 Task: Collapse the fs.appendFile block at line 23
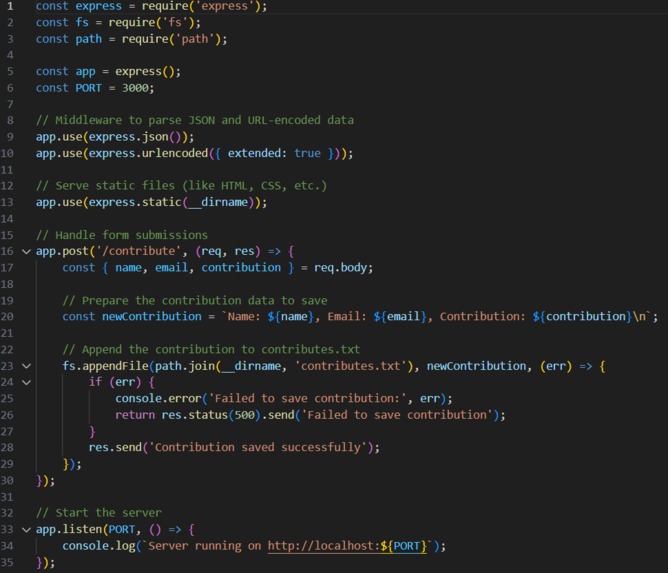26,366
